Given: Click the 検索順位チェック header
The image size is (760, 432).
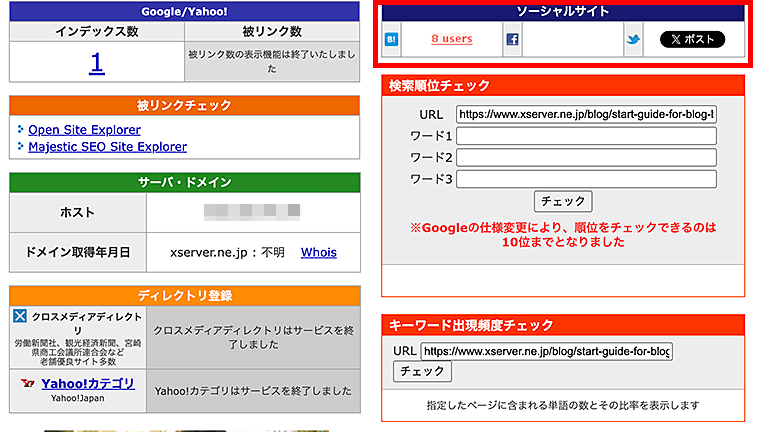Looking at the screenshot, I should pyautogui.click(x=563, y=86).
